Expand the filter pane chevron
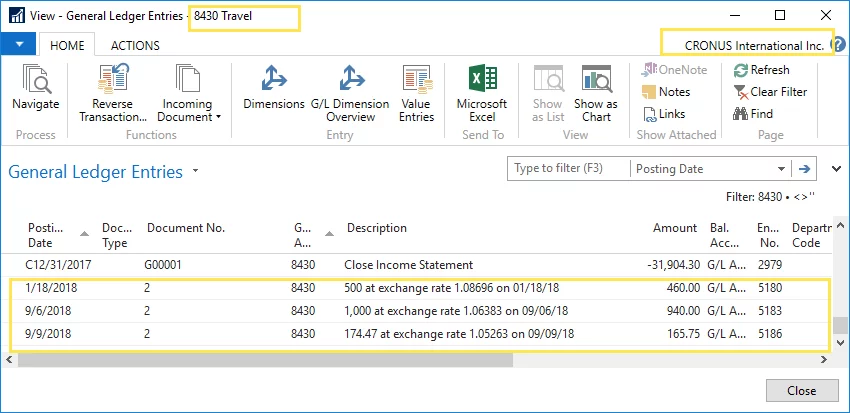Viewport: 850px width, 413px height. coord(835,169)
